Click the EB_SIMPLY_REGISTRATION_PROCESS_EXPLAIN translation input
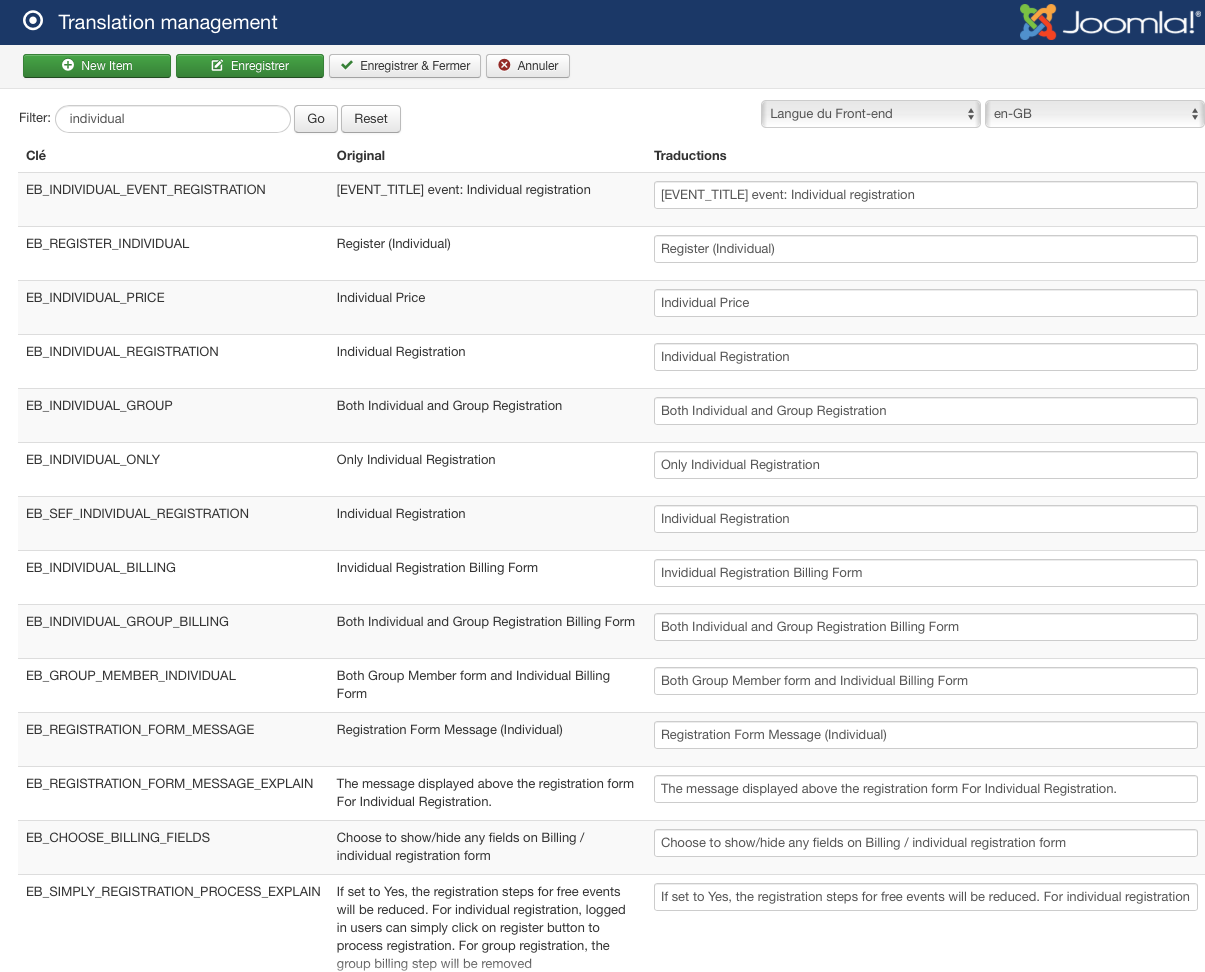Screen dimensions: 1205x972 point(925,897)
